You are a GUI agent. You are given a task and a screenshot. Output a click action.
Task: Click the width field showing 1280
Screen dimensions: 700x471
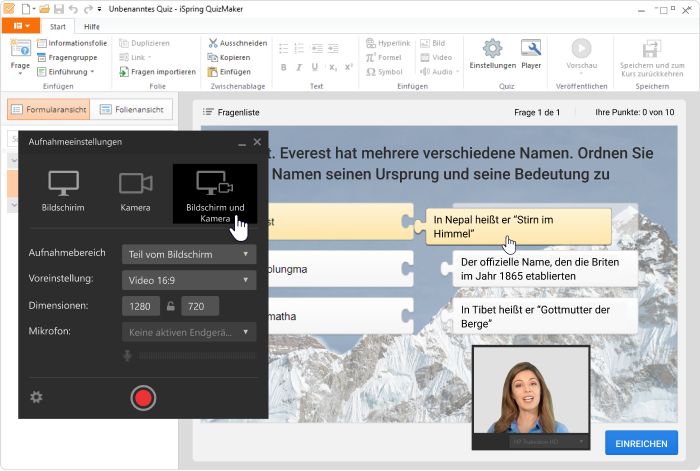point(141,306)
